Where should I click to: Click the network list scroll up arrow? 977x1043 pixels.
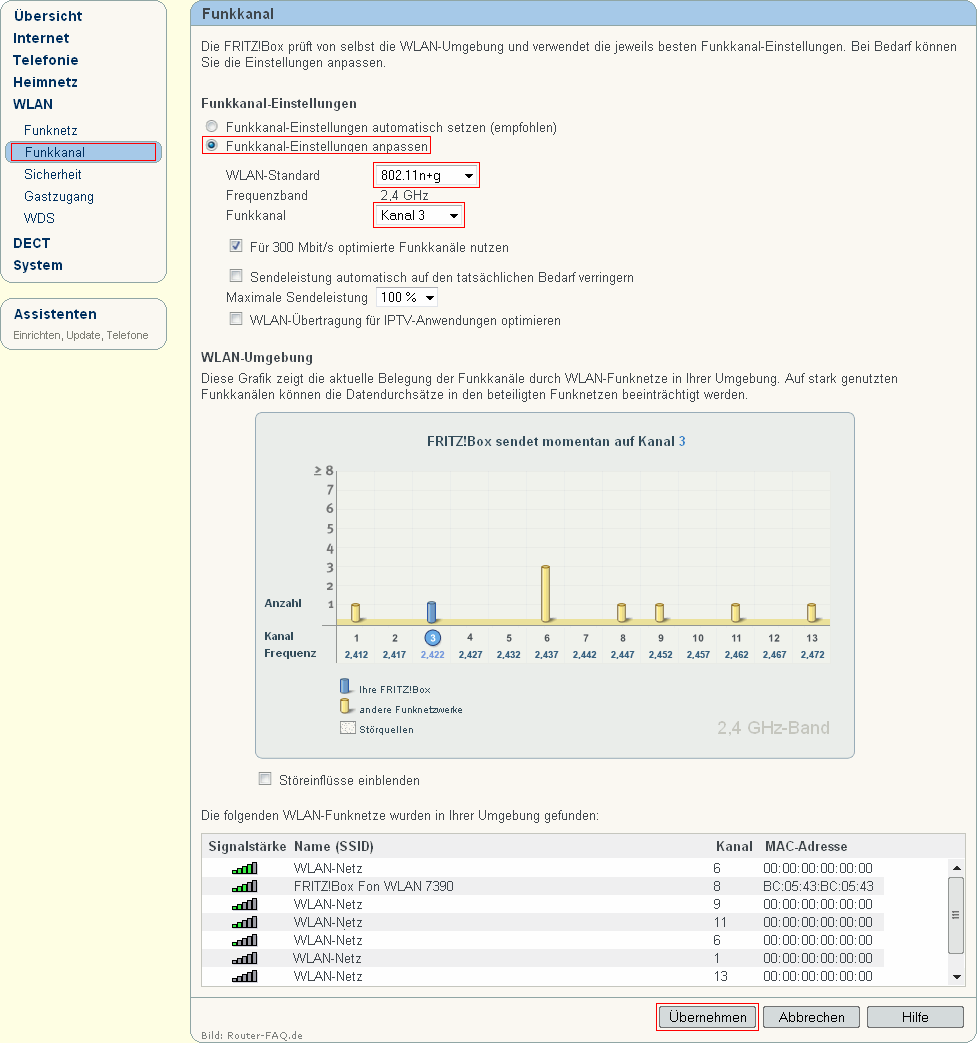956,867
